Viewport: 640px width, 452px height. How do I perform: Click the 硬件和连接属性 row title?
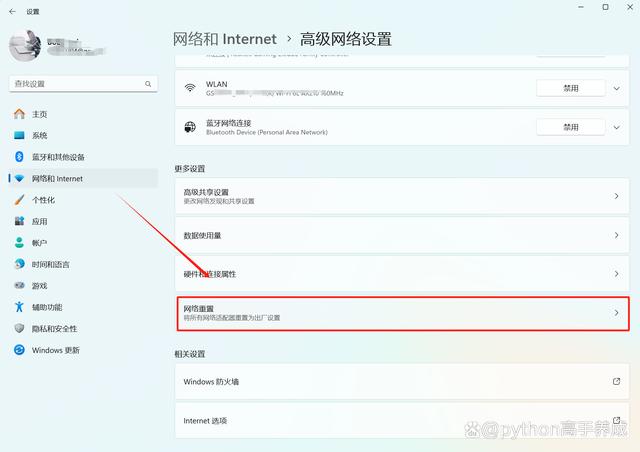pyautogui.click(x=210, y=274)
